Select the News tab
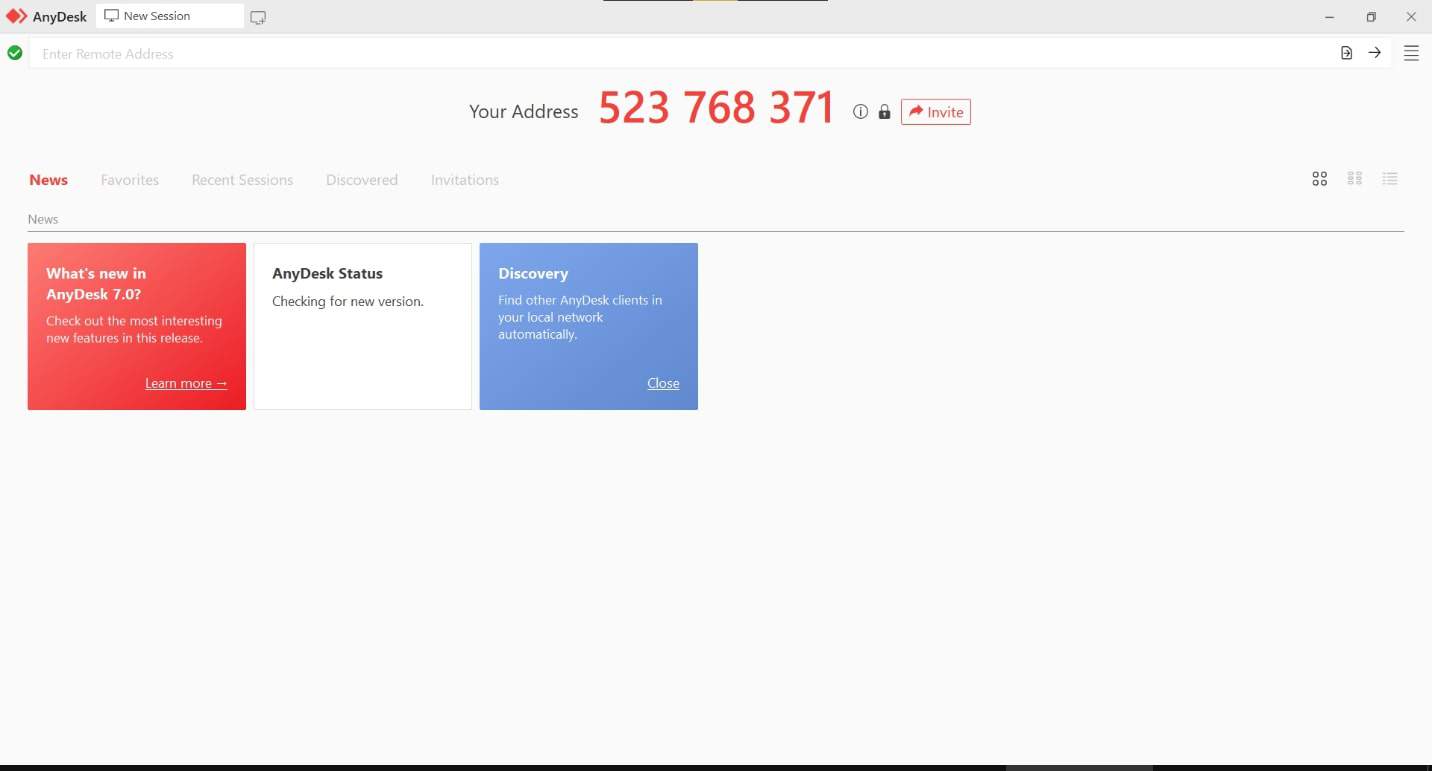1432x771 pixels. click(x=48, y=180)
